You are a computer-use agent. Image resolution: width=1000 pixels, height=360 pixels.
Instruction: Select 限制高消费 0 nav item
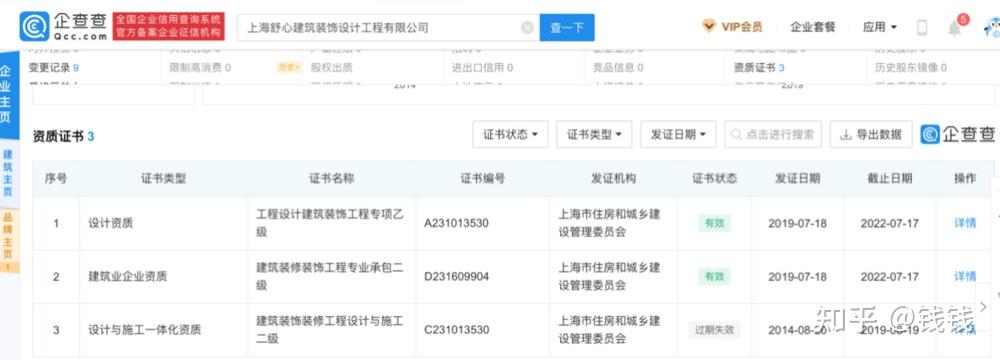[200, 68]
